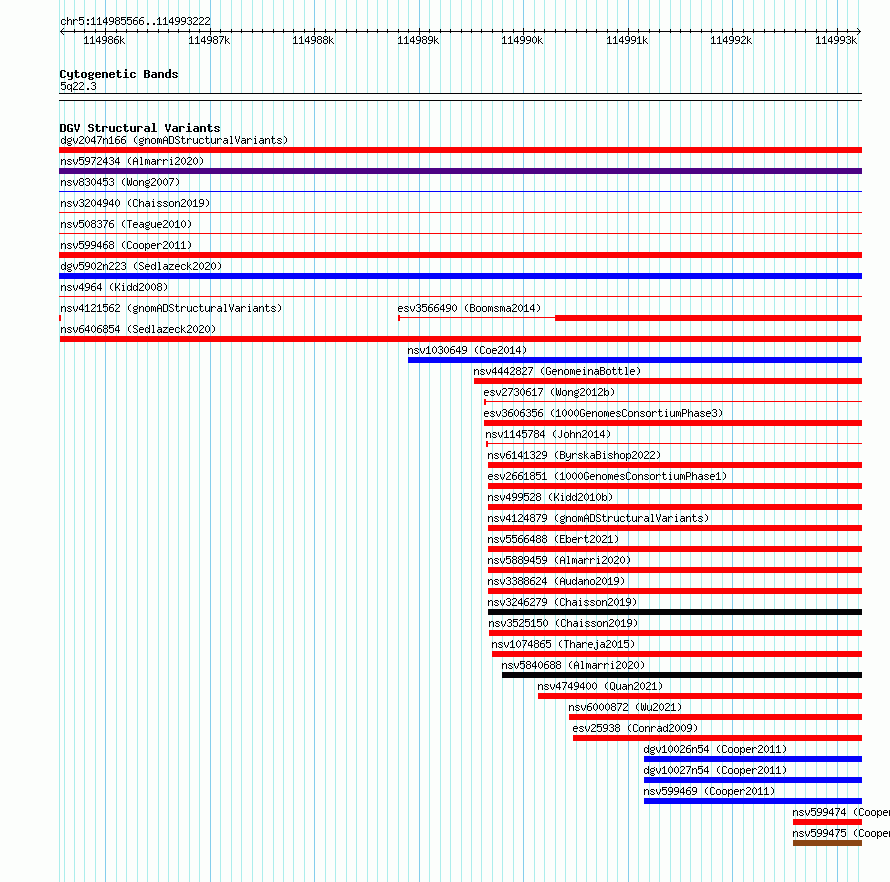Select nsv599469 (Cooper2011) label
890x882 pixels.
(x=709, y=791)
